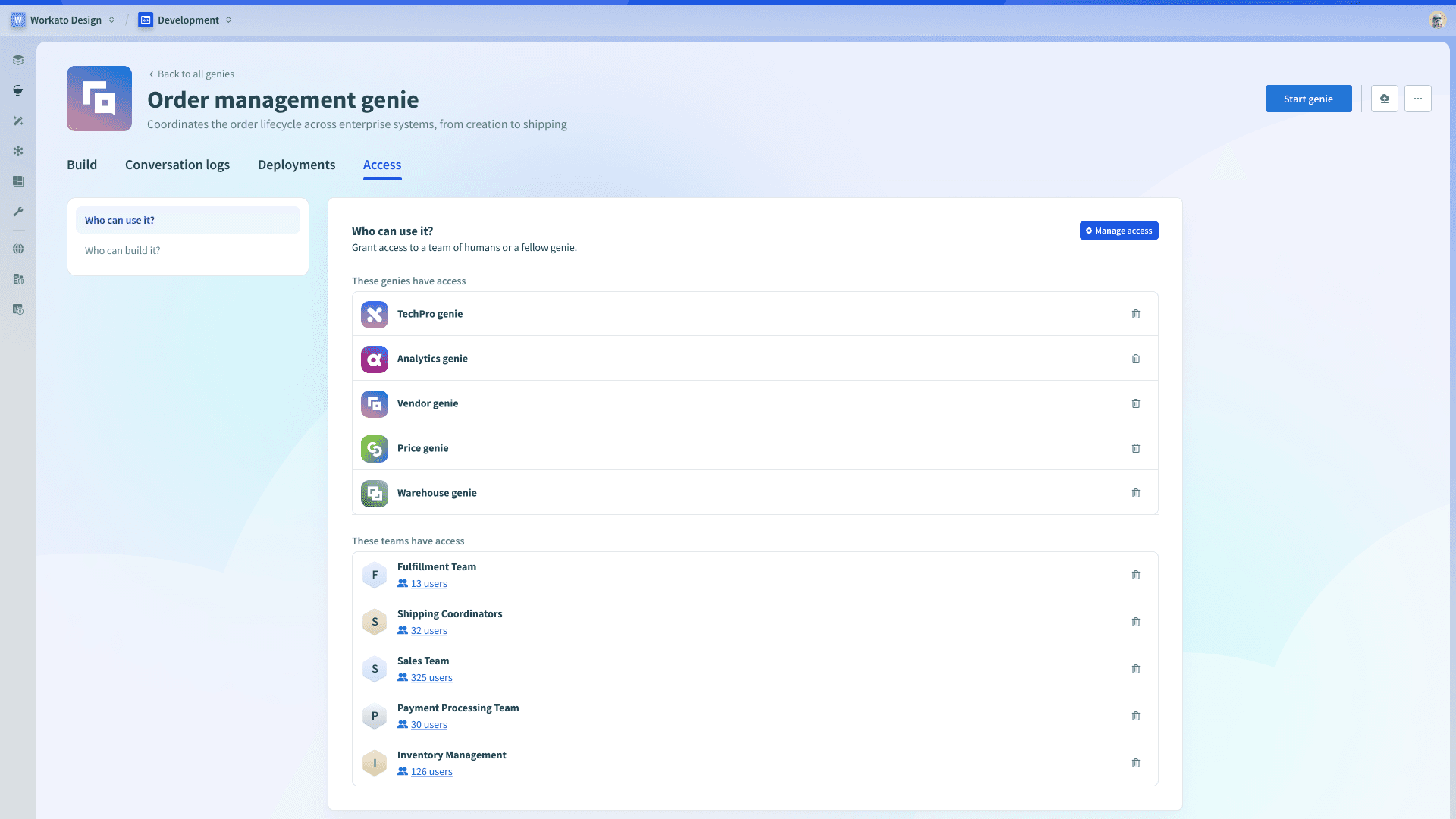Open the genie lamp sidebar icon
This screenshot has height=819, width=1456.
(18, 90)
